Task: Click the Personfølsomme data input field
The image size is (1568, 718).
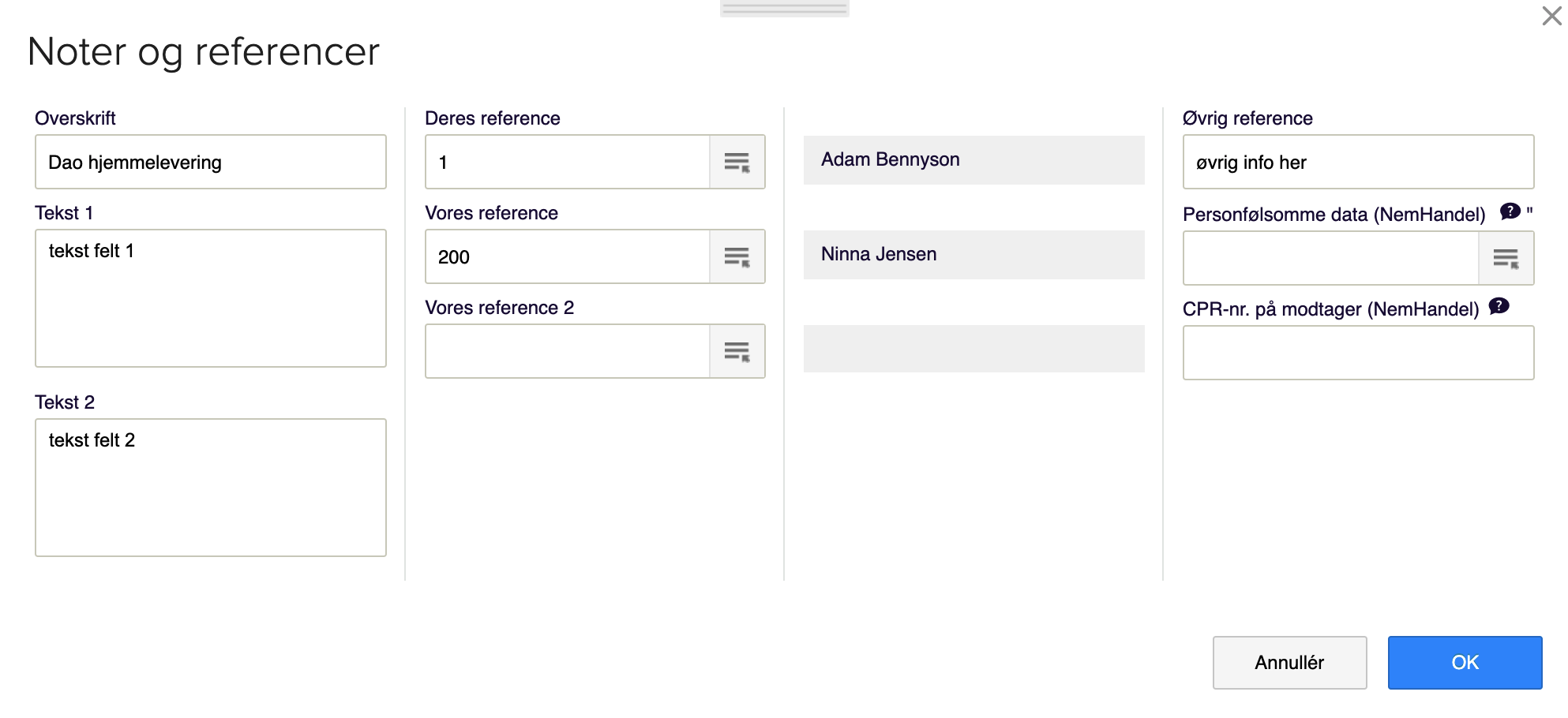Action: pyautogui.click(x=1330, y=258)
